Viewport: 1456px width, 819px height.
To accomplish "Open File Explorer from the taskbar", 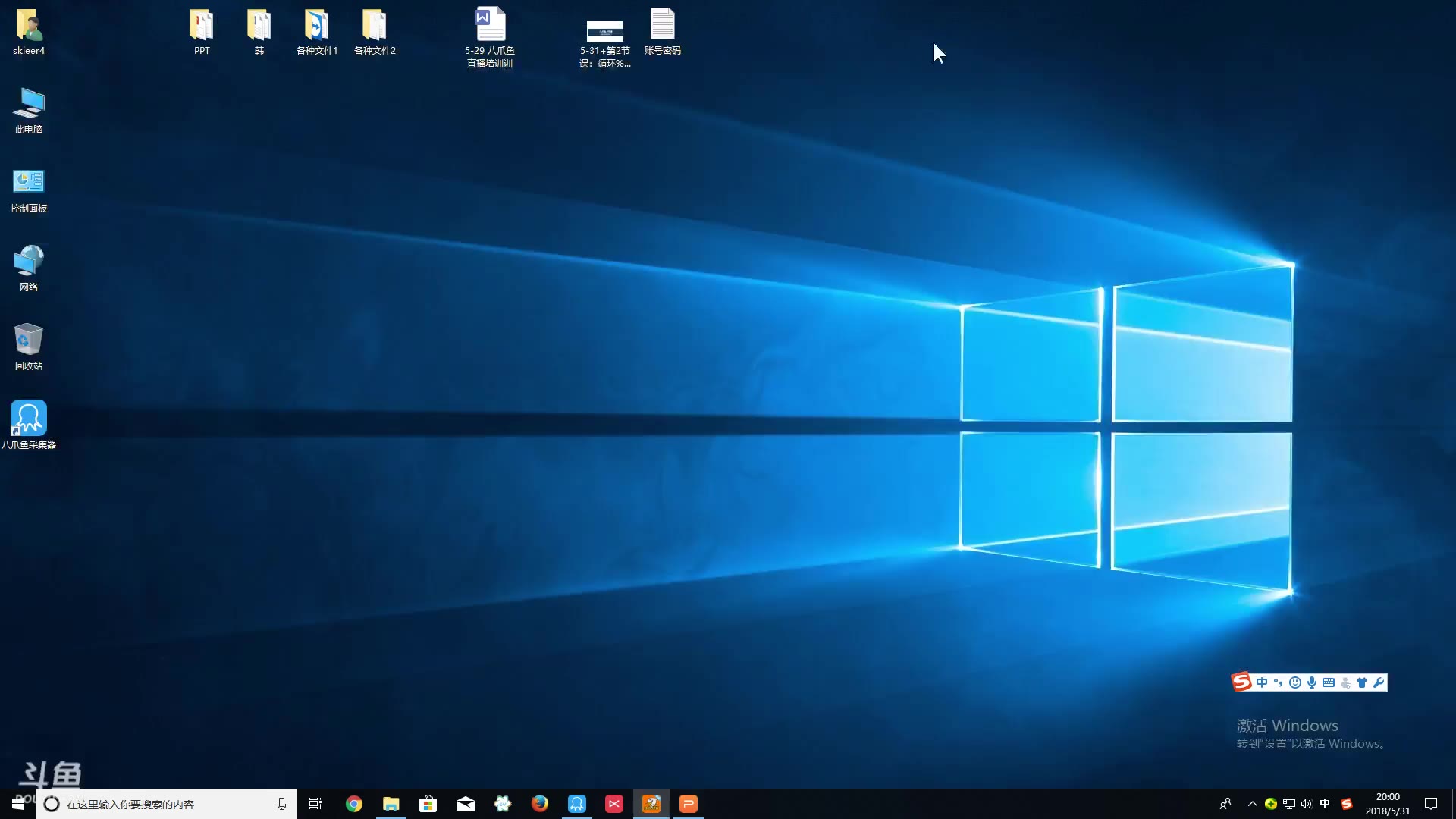I will [x=391, y=804].
